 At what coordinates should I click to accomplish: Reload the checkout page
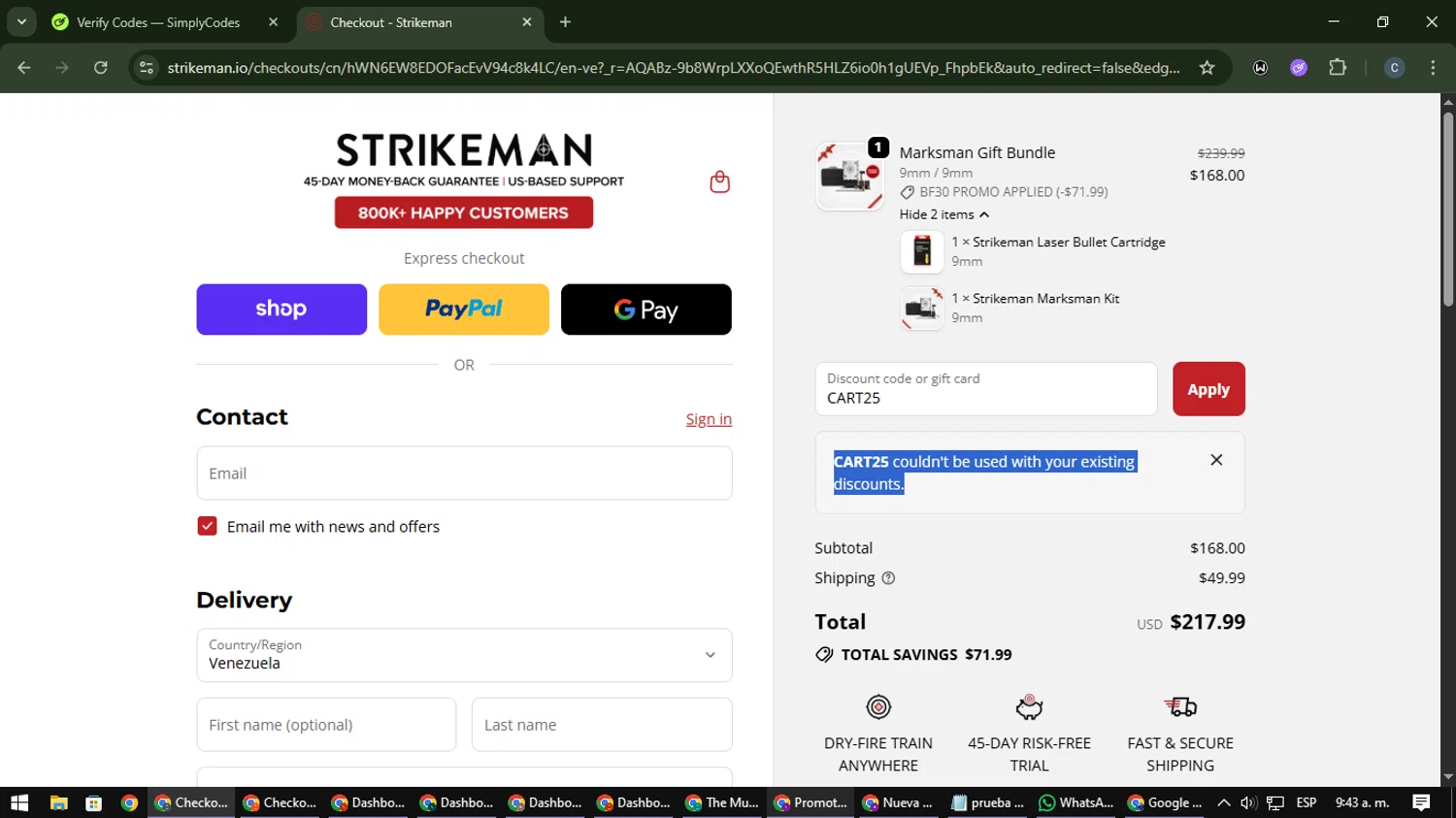click(101, 68)
